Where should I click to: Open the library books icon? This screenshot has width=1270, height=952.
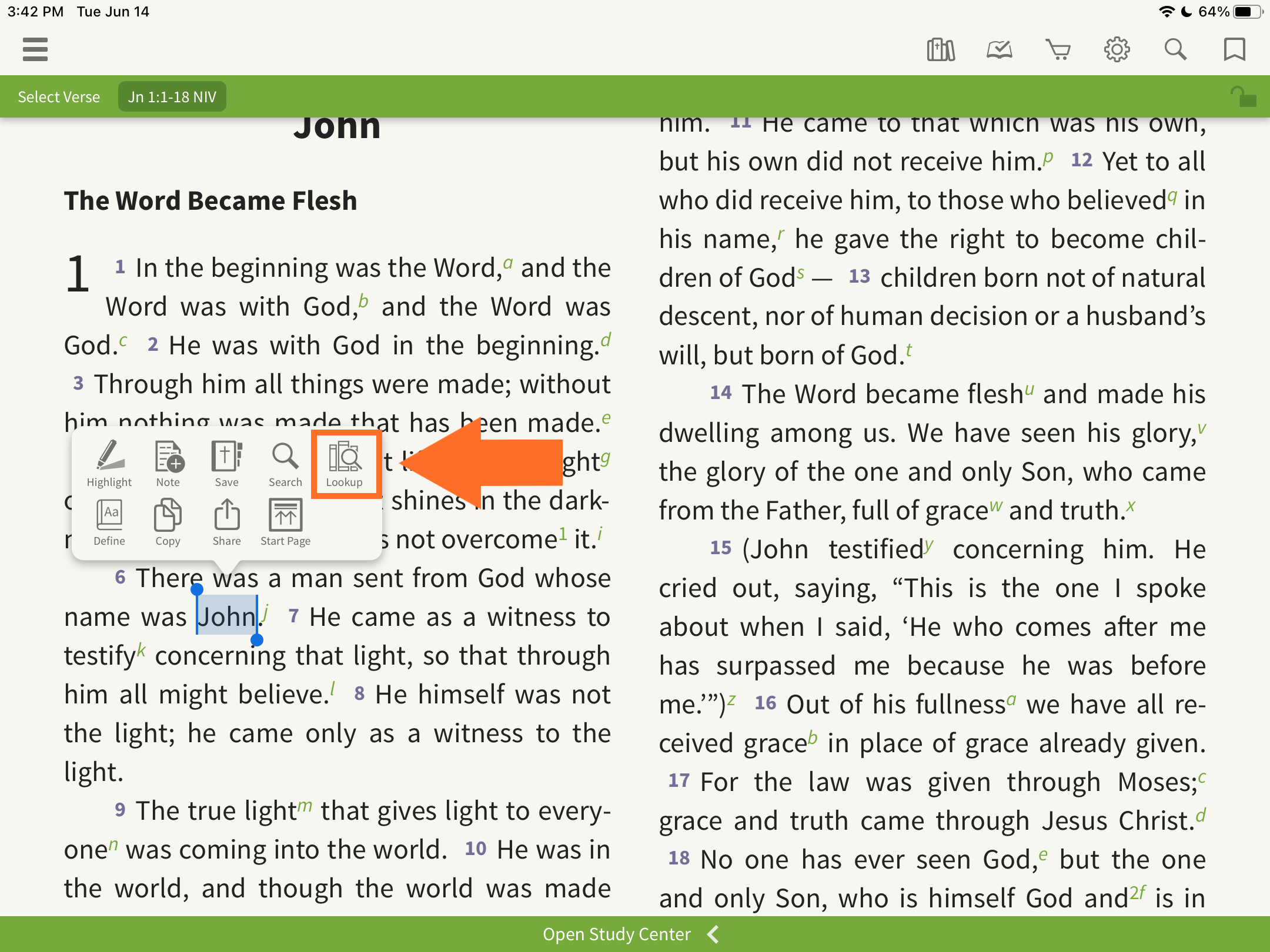(941, 49)
